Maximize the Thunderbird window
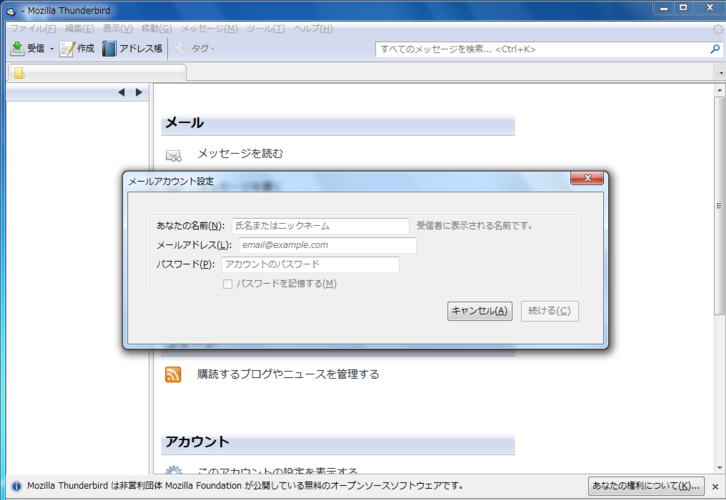 tap(683, 8)
